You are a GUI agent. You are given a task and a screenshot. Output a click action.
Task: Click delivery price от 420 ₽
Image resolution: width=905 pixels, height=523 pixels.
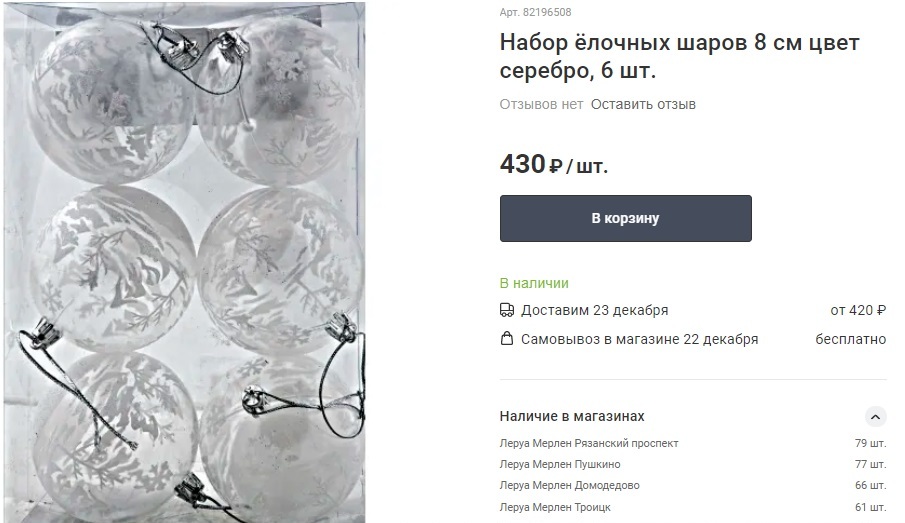coord(858,310)
